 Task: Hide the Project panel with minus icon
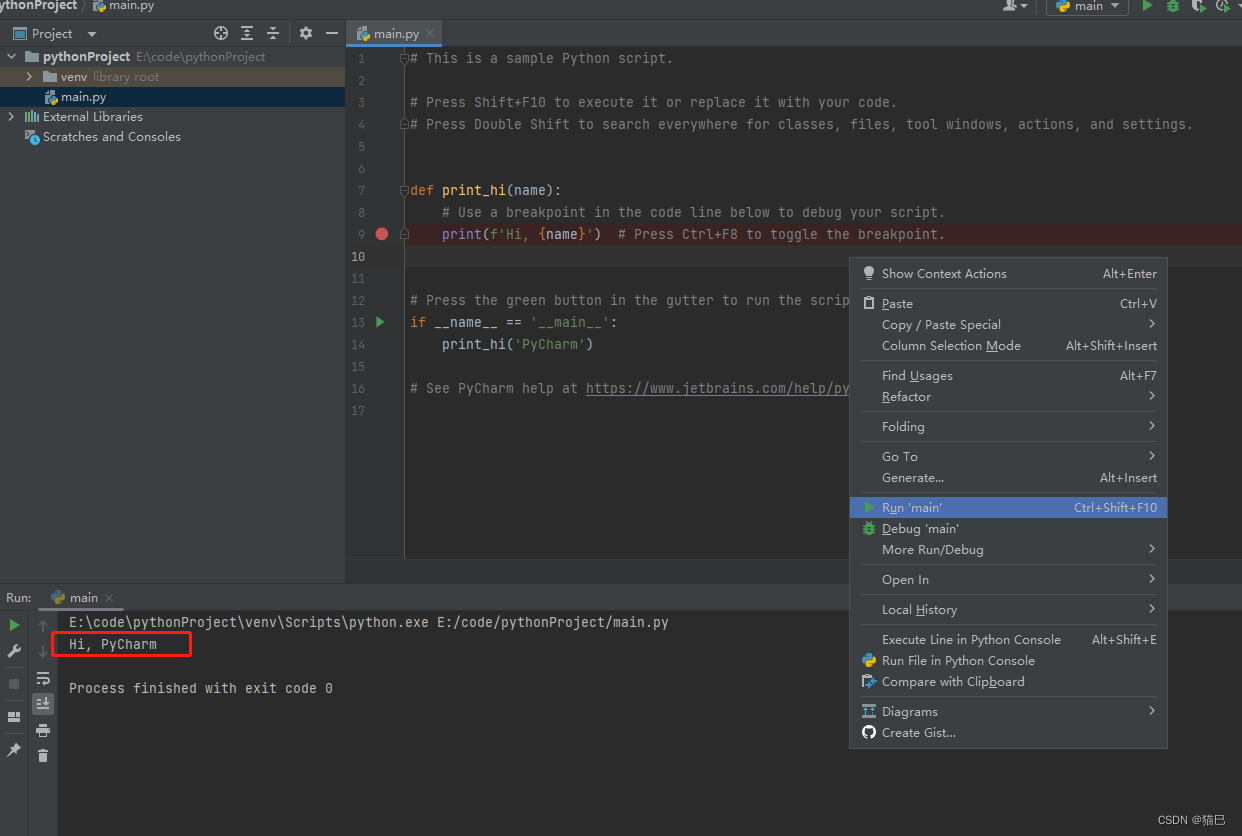[x=332, y=33]
